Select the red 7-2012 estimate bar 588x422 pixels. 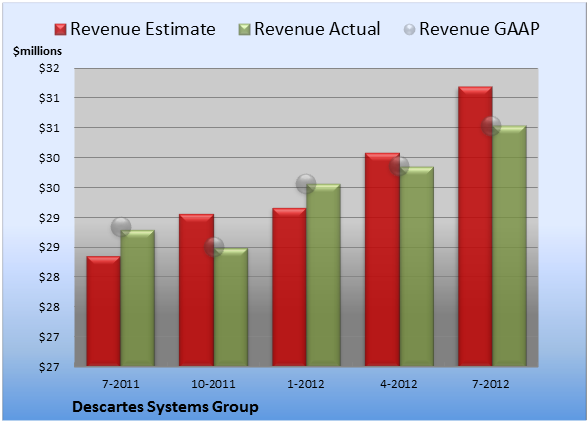pos(475,226)
